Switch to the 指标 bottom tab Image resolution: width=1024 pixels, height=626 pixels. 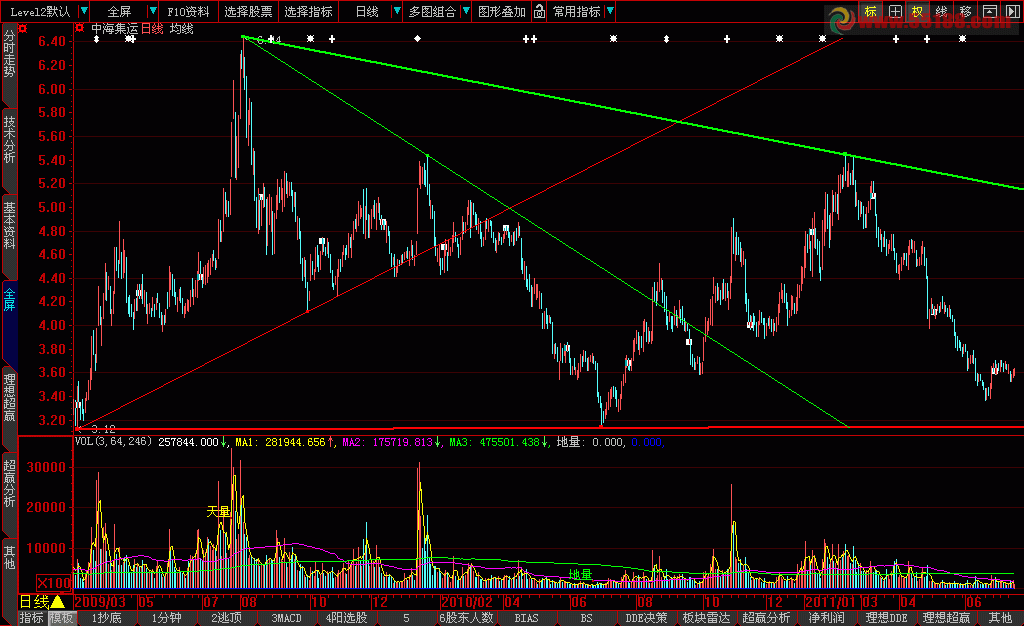tap(31, 618)
